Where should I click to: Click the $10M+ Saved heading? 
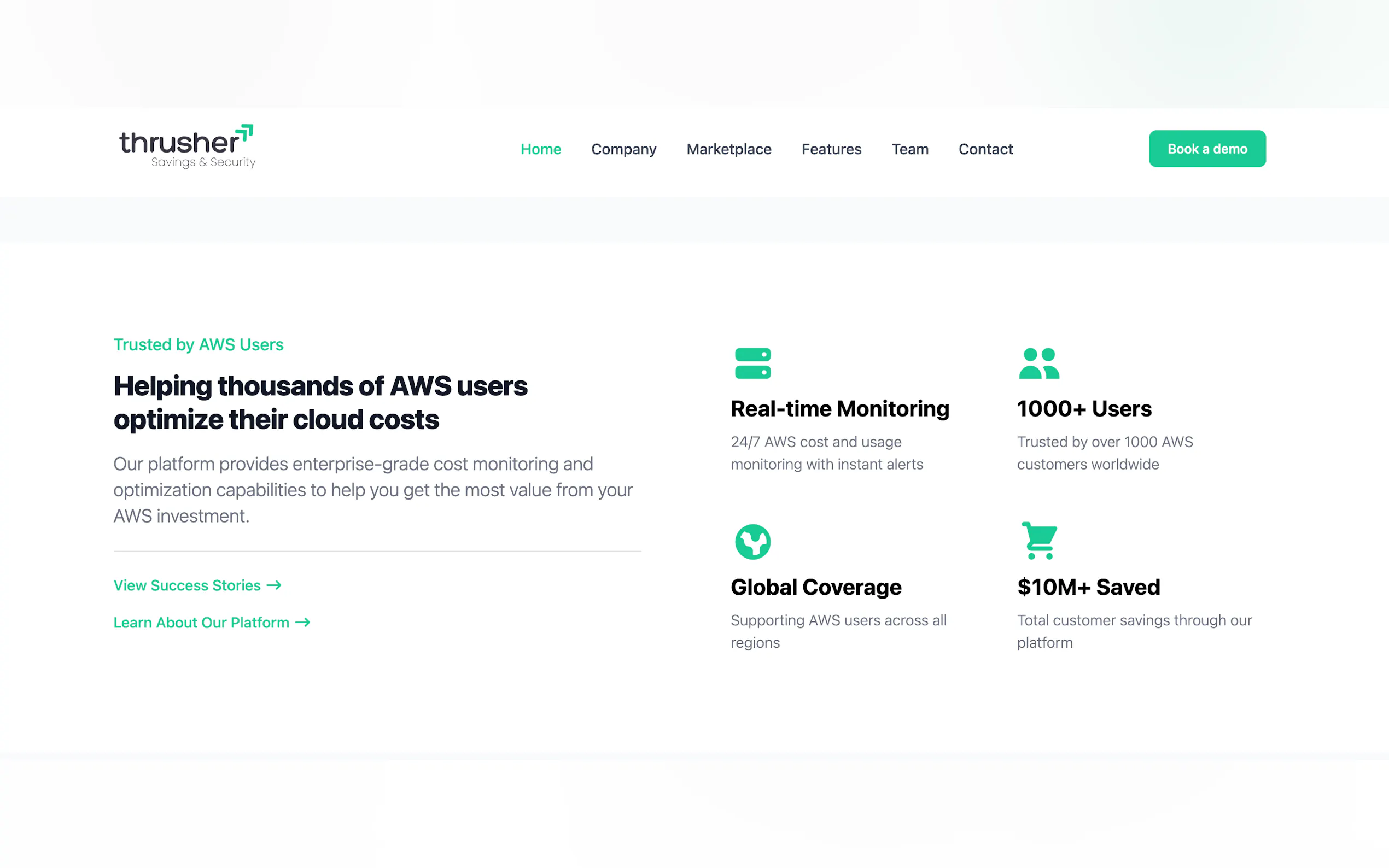(x=1088, y=587)
